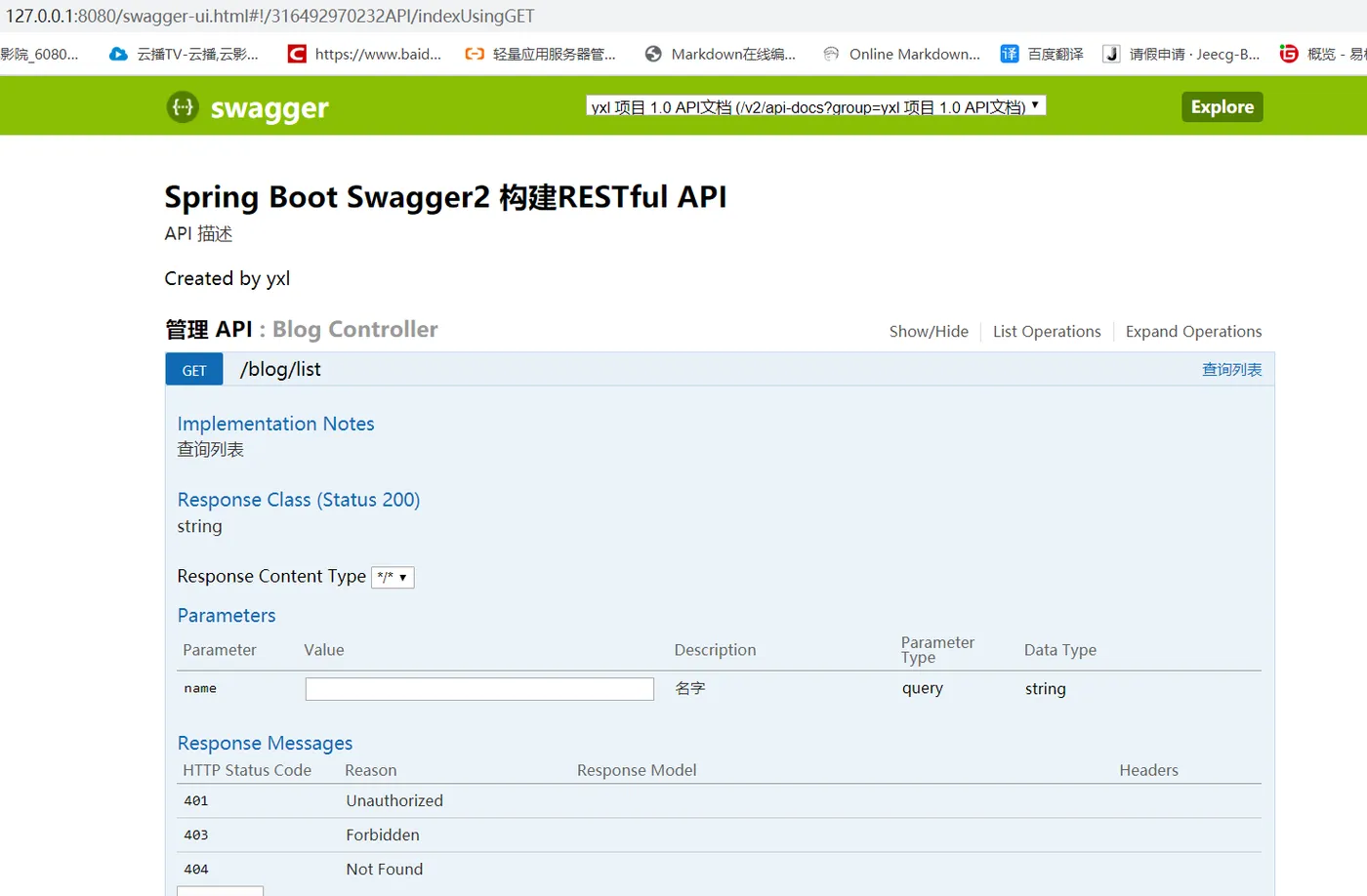Open the Markdown在线编辑 bookmark
Viewport: 1367px width, 896px height.
[x=720, y=54]
